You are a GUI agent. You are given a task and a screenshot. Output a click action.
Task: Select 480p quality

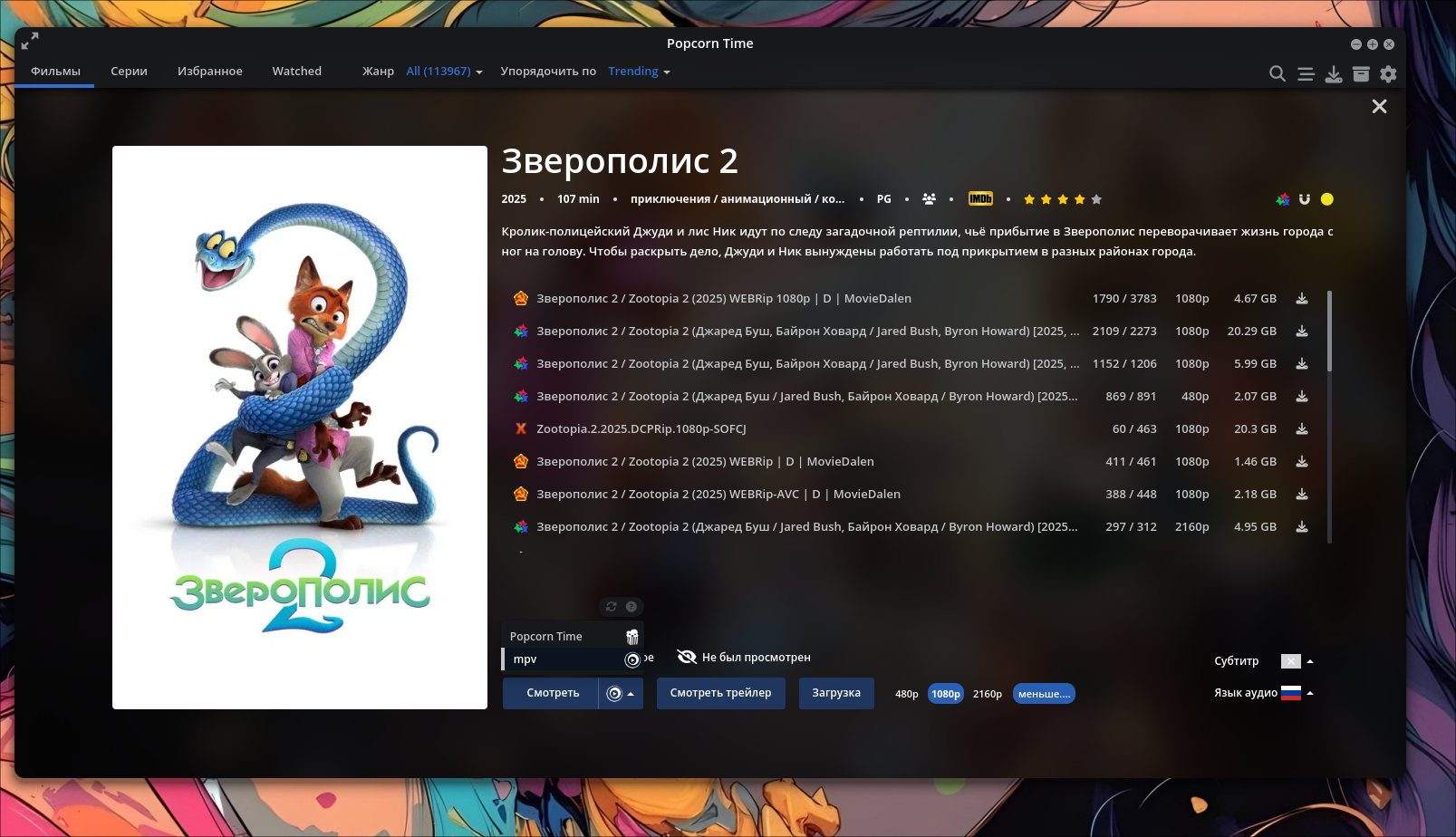(x=907, y=694)
